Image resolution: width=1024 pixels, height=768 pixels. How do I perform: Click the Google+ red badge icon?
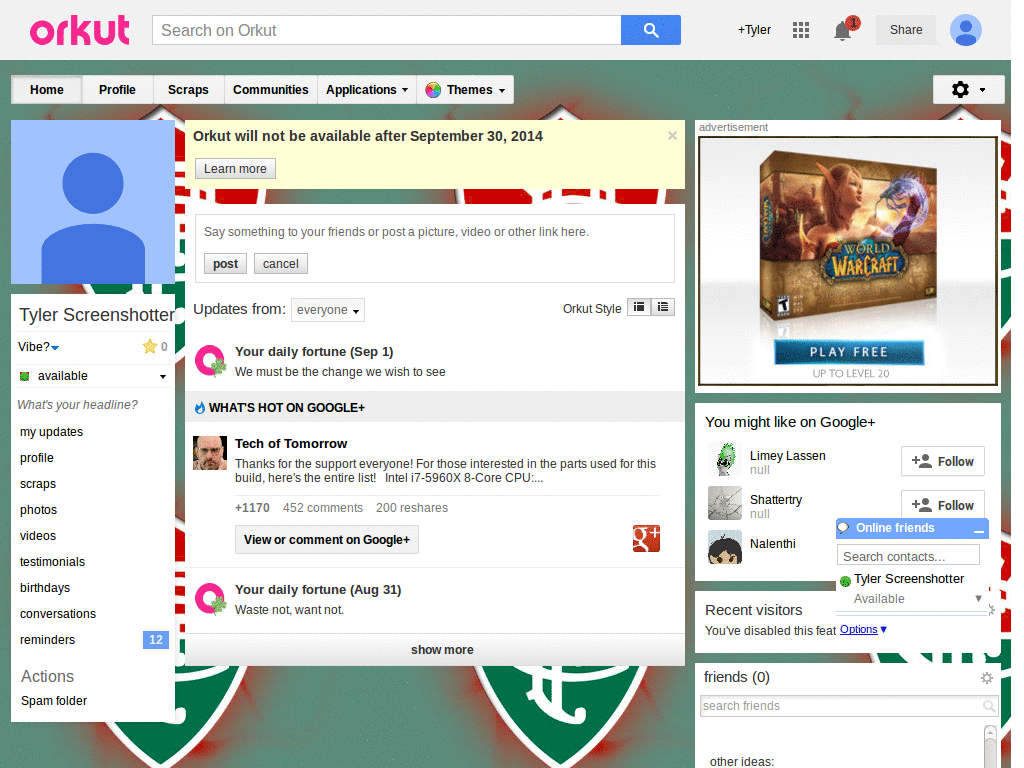tap(646, 539)
